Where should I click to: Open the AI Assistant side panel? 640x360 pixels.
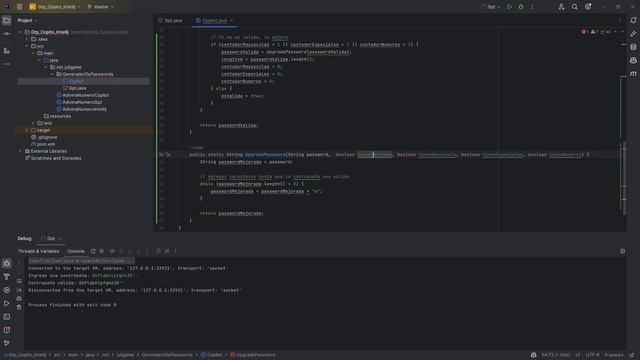[x=633, y=33]
